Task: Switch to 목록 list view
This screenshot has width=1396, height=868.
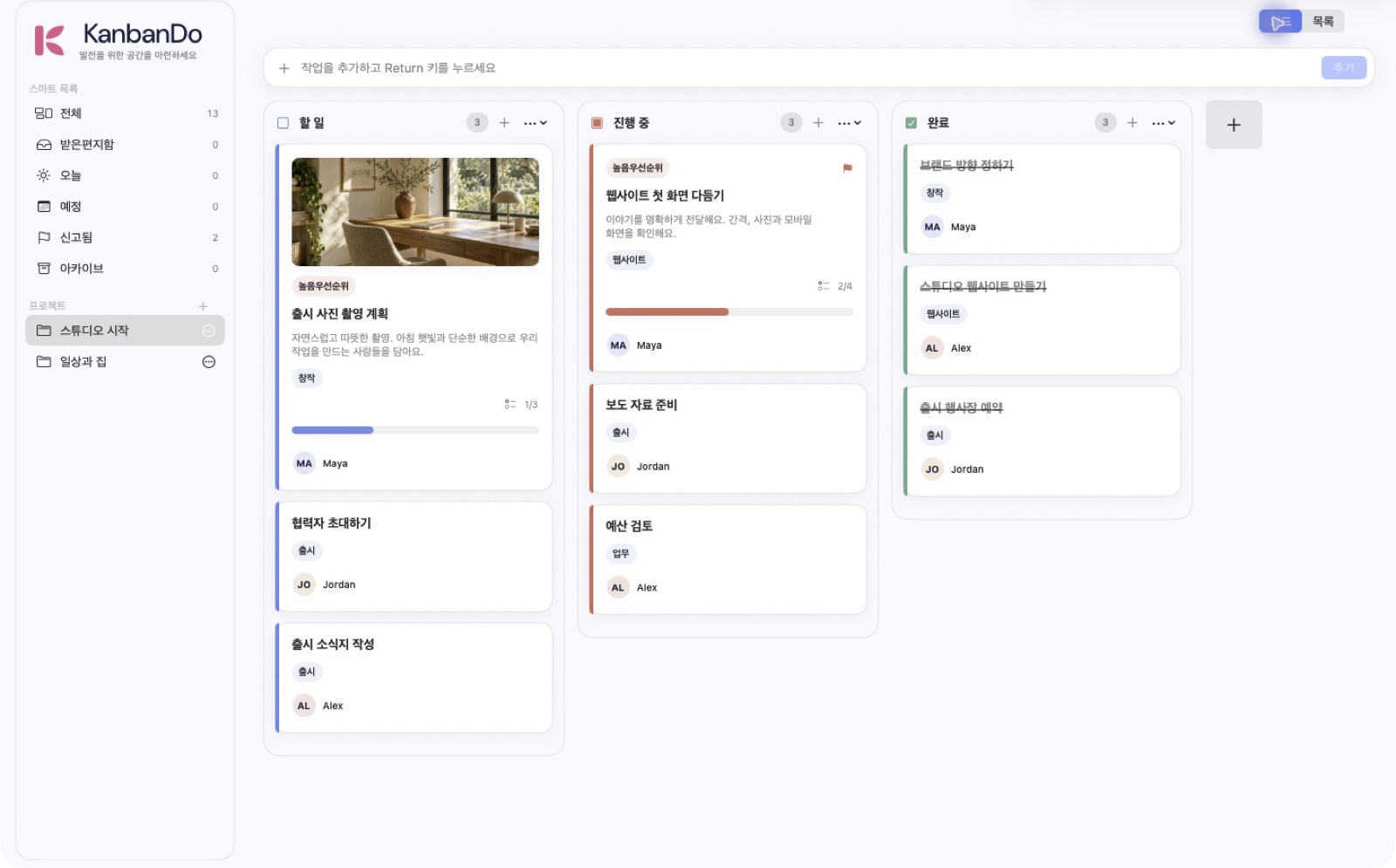Action: 1323,22
